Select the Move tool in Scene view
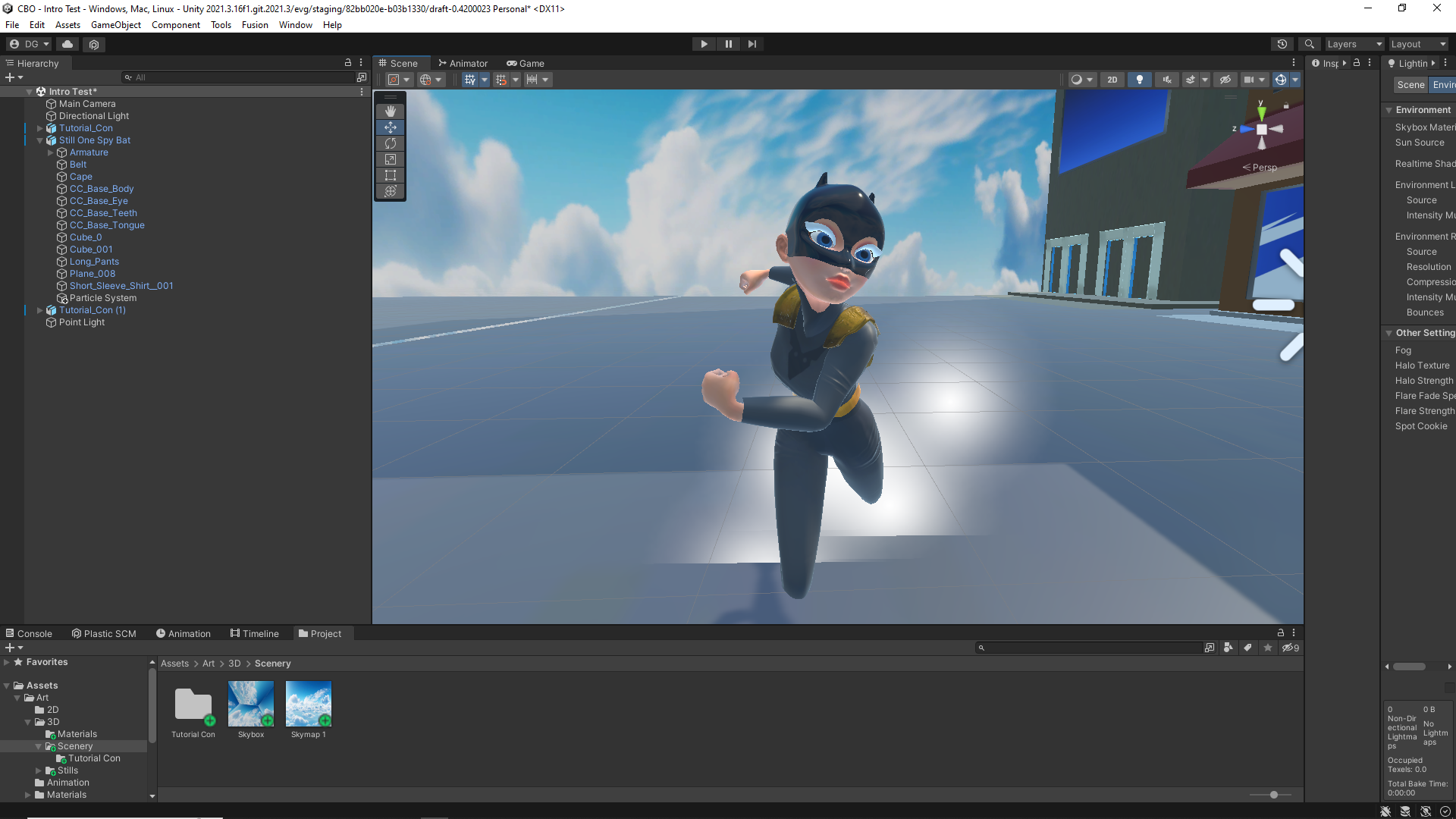The width and height of the screenshot is (1456, 819). [391, 127]
